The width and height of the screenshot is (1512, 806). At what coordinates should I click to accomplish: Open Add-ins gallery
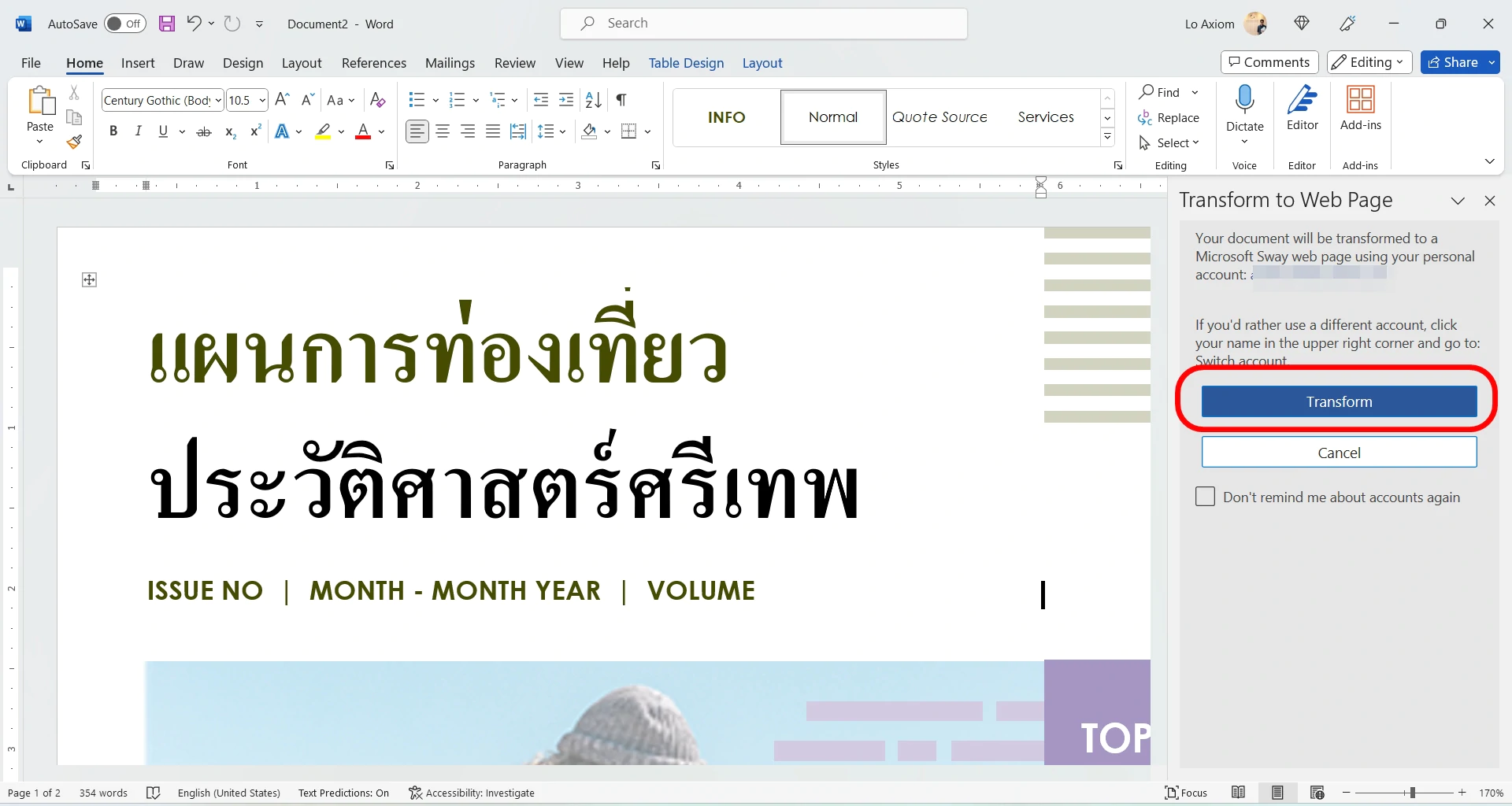point(1361,109)
